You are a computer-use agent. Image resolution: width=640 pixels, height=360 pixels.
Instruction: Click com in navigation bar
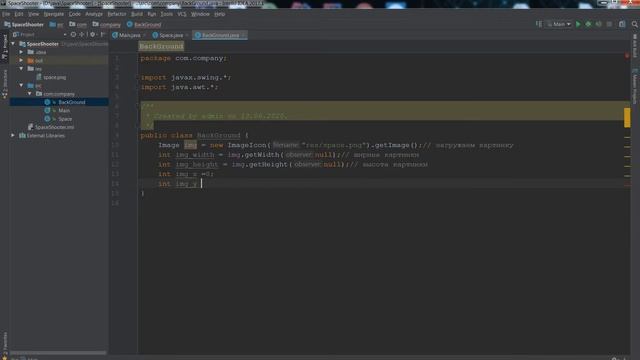pyautogui.click(x=78, y=24)
